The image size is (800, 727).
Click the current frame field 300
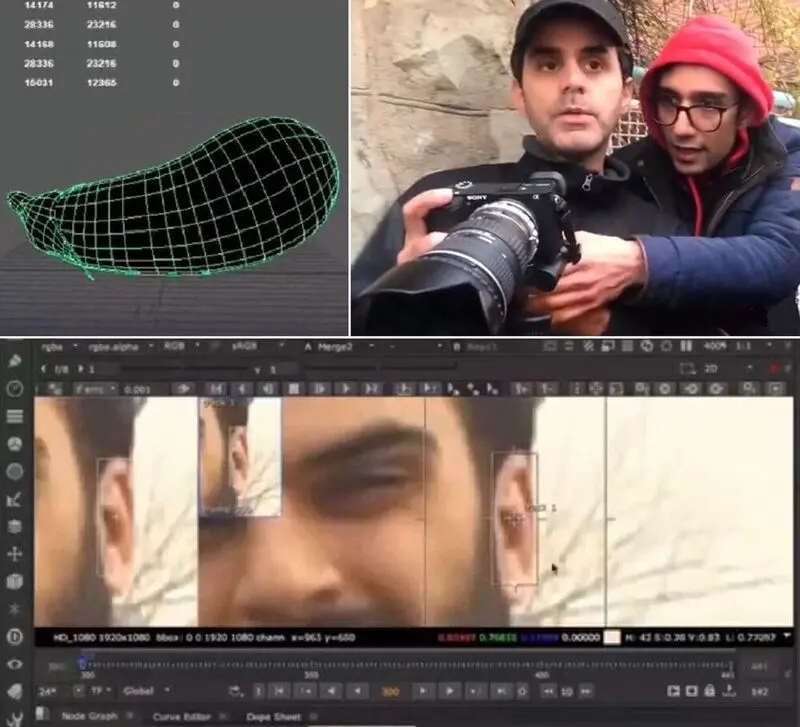coord(390,691)
